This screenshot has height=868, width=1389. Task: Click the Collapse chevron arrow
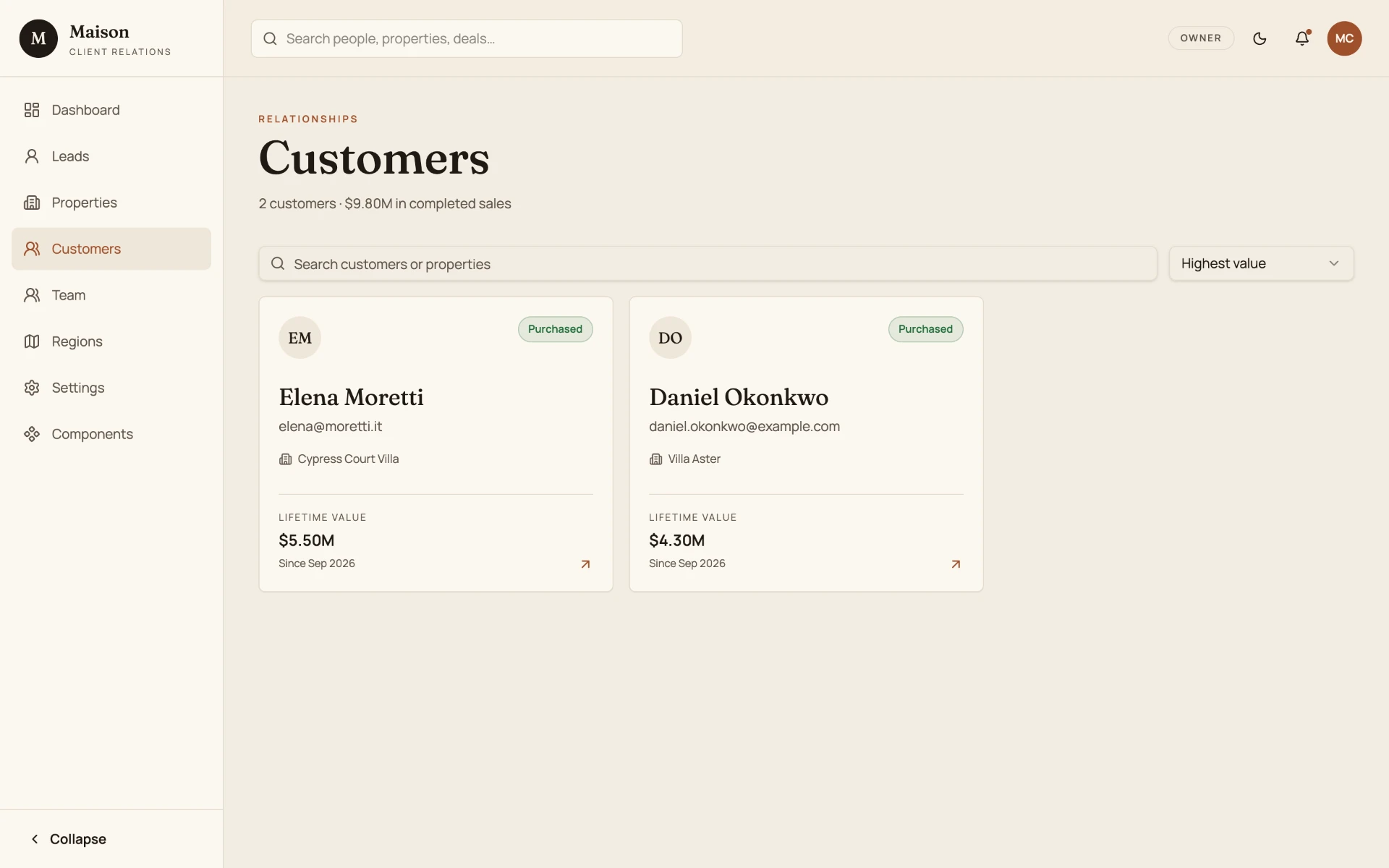pyautogui.click(x=35, y=839)
